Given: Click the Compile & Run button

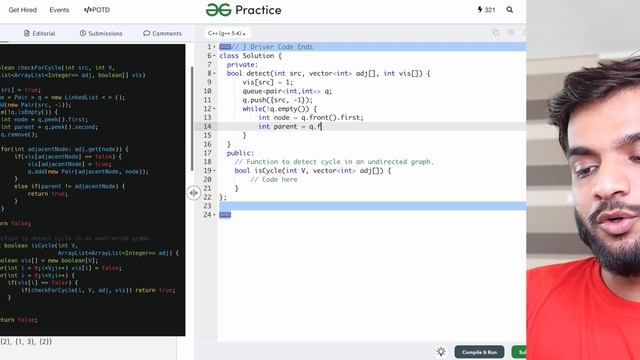Looking at the screenshot, I should [x=479, y=352].
